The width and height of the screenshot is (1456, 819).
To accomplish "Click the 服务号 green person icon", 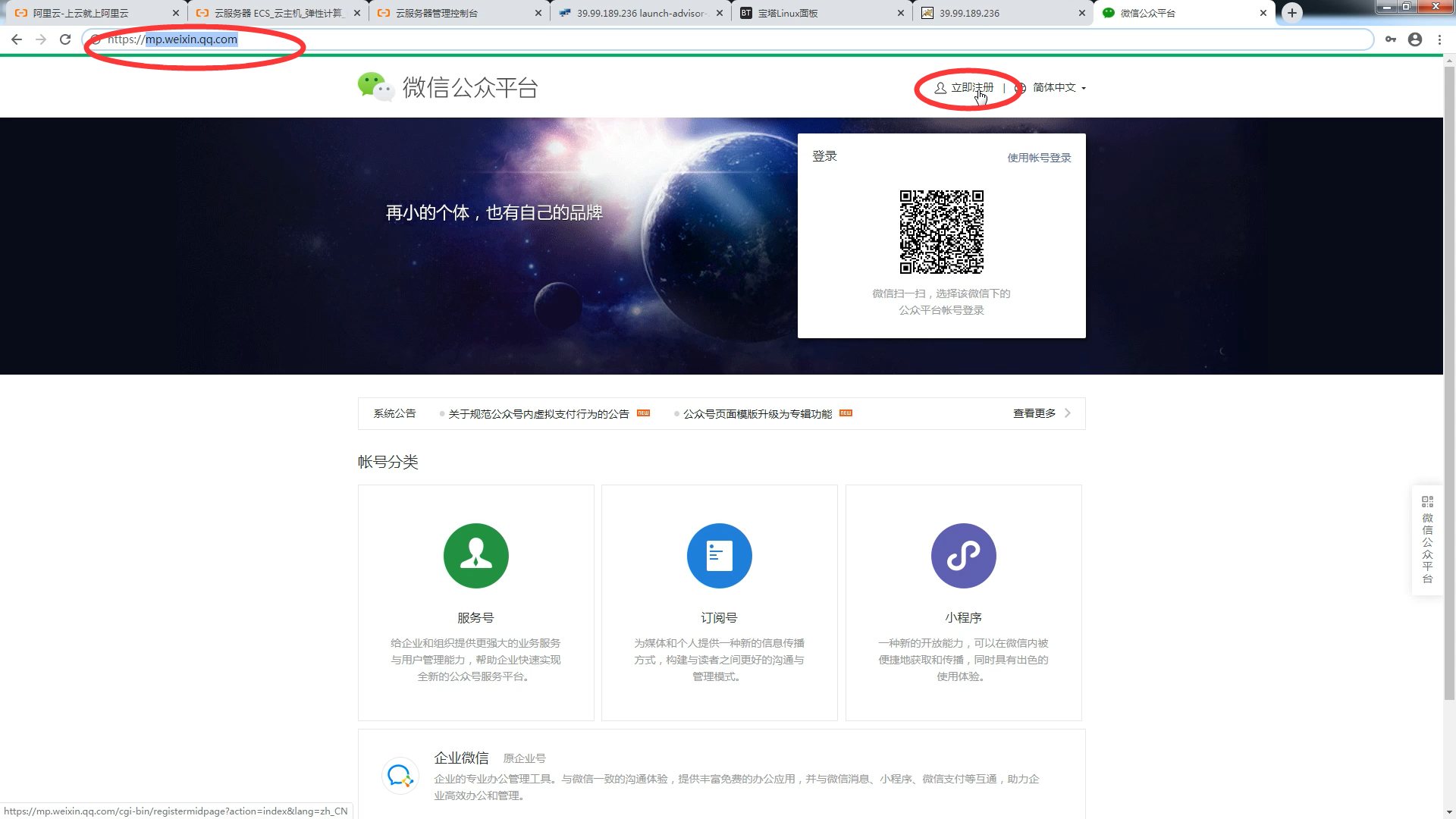I will (476, 556).
